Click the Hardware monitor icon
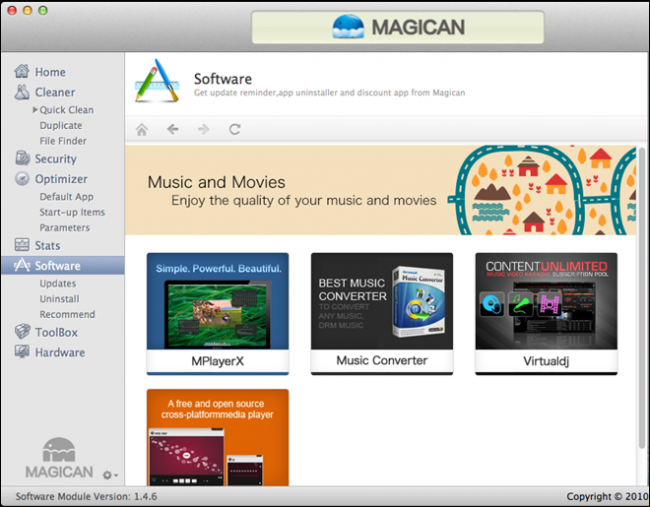The image size is (650, 507). [x=22, y=352]
